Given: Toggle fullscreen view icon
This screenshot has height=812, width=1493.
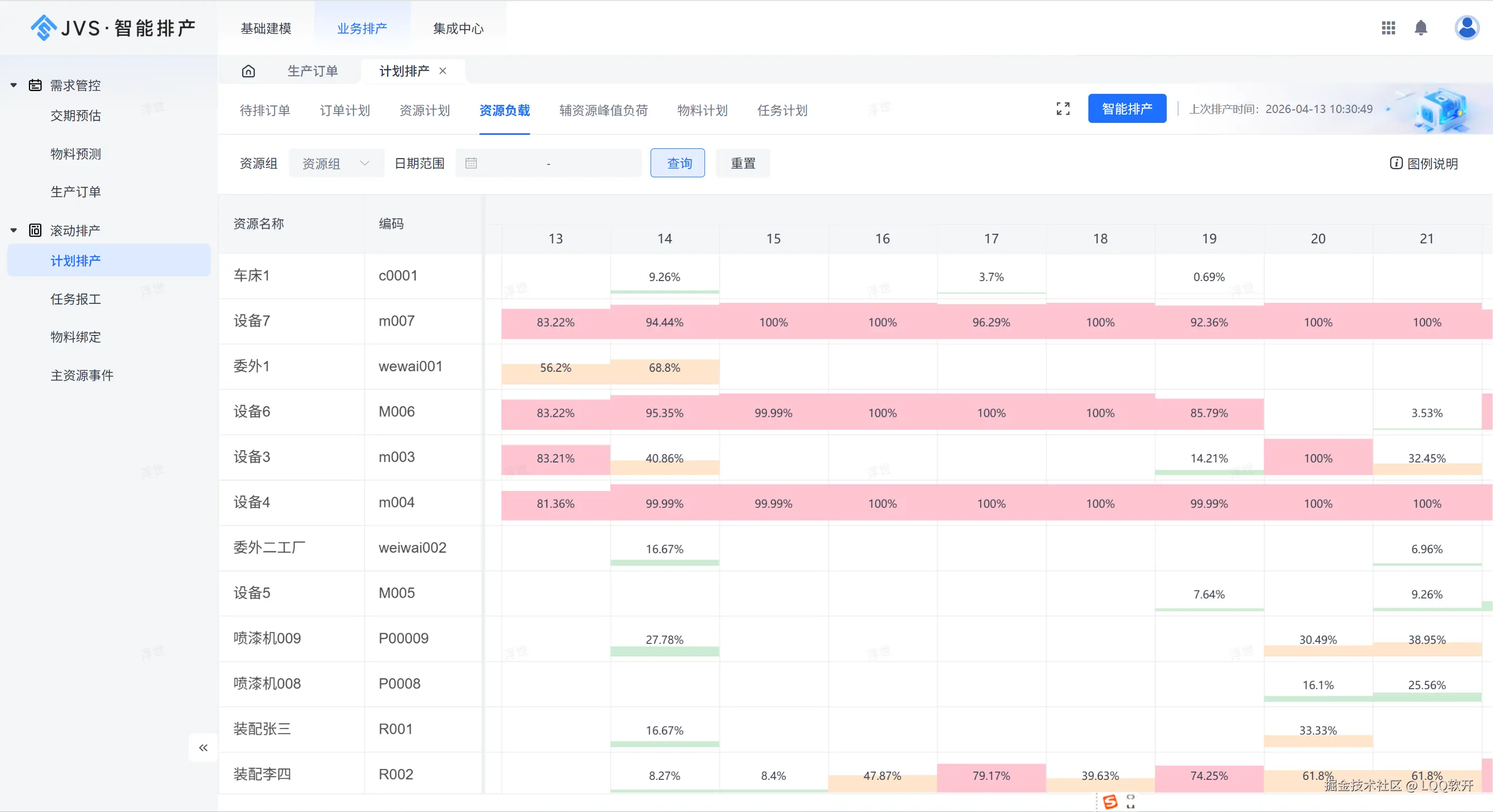Looking at the screenshot, I should pos(1063,109).
